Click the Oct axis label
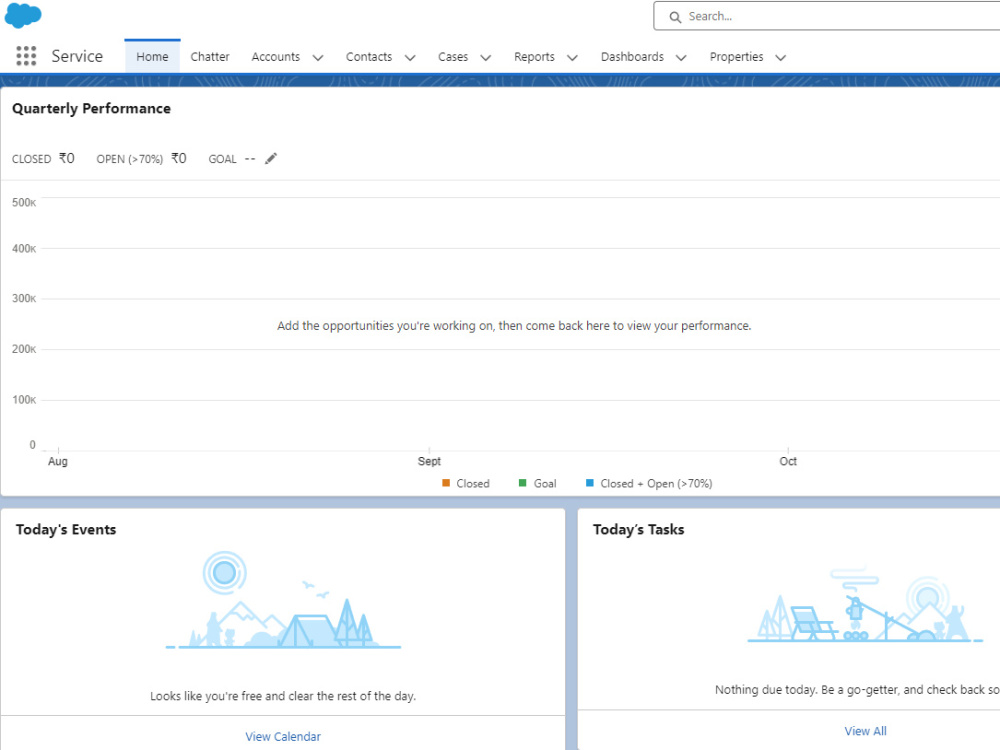 pos(788,461)
